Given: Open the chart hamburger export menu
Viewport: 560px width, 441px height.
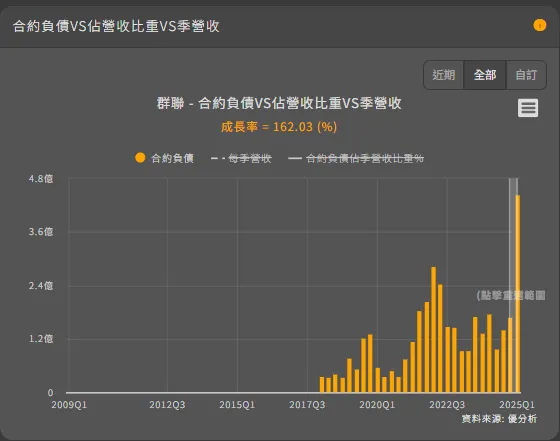Looking at the screenshot, I should pyautogui.click(x=528, y=108).
